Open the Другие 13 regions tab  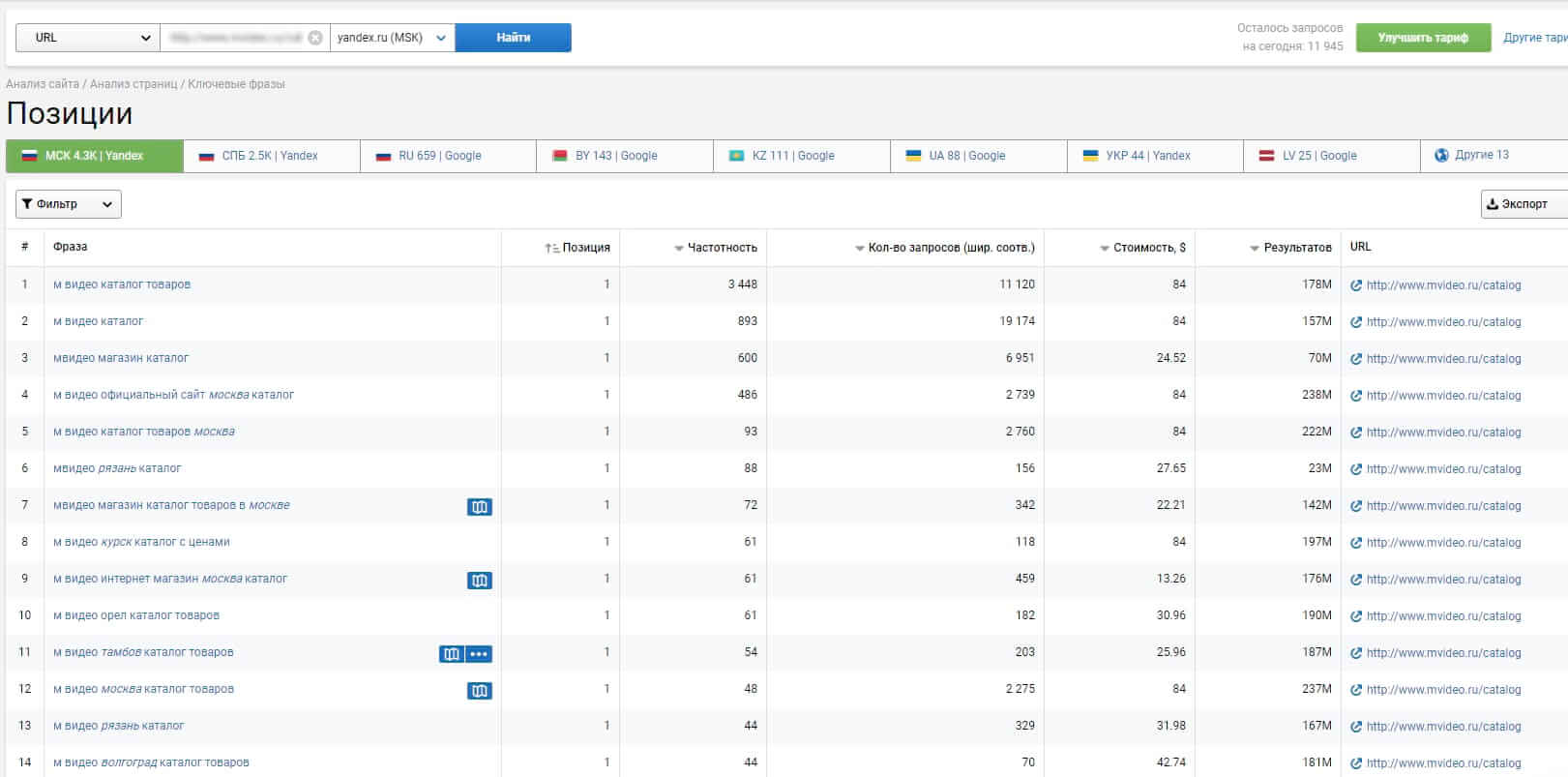point(1494,156)
